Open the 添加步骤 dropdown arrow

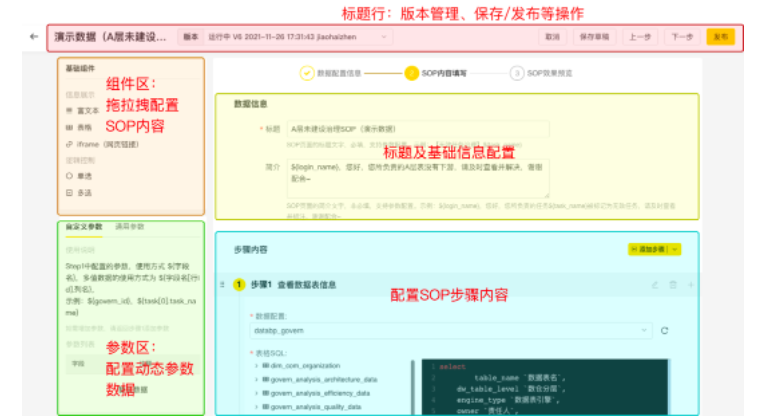pyautogui.click(x=675, y=249)
